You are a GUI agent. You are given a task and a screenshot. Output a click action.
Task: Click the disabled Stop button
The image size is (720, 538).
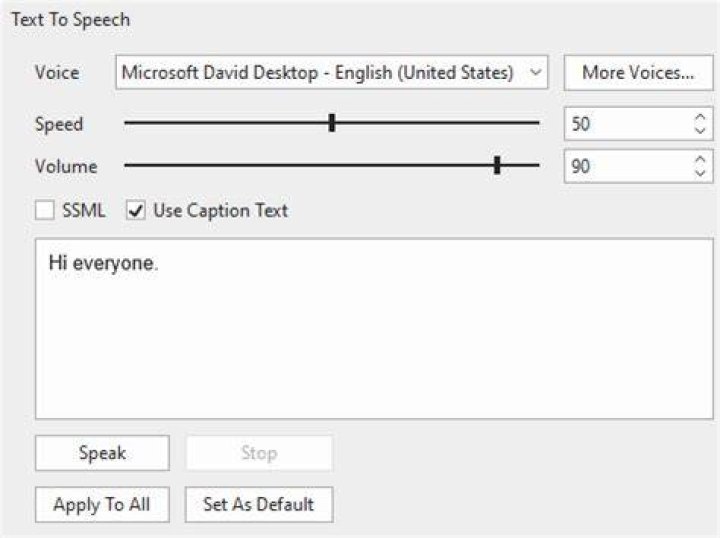click(x=259, y=453)
